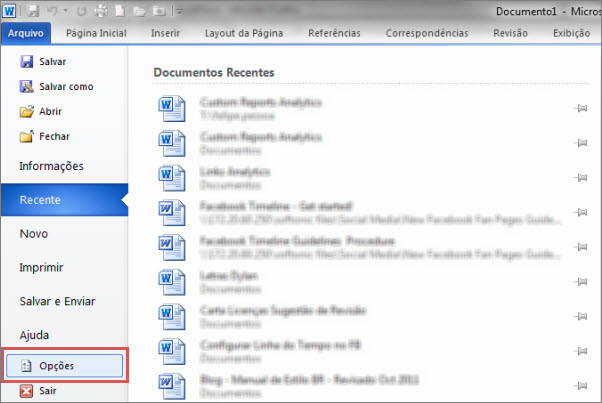Open Salvar e Enviar section
602x403 pixels.
[x=64, y=301]
